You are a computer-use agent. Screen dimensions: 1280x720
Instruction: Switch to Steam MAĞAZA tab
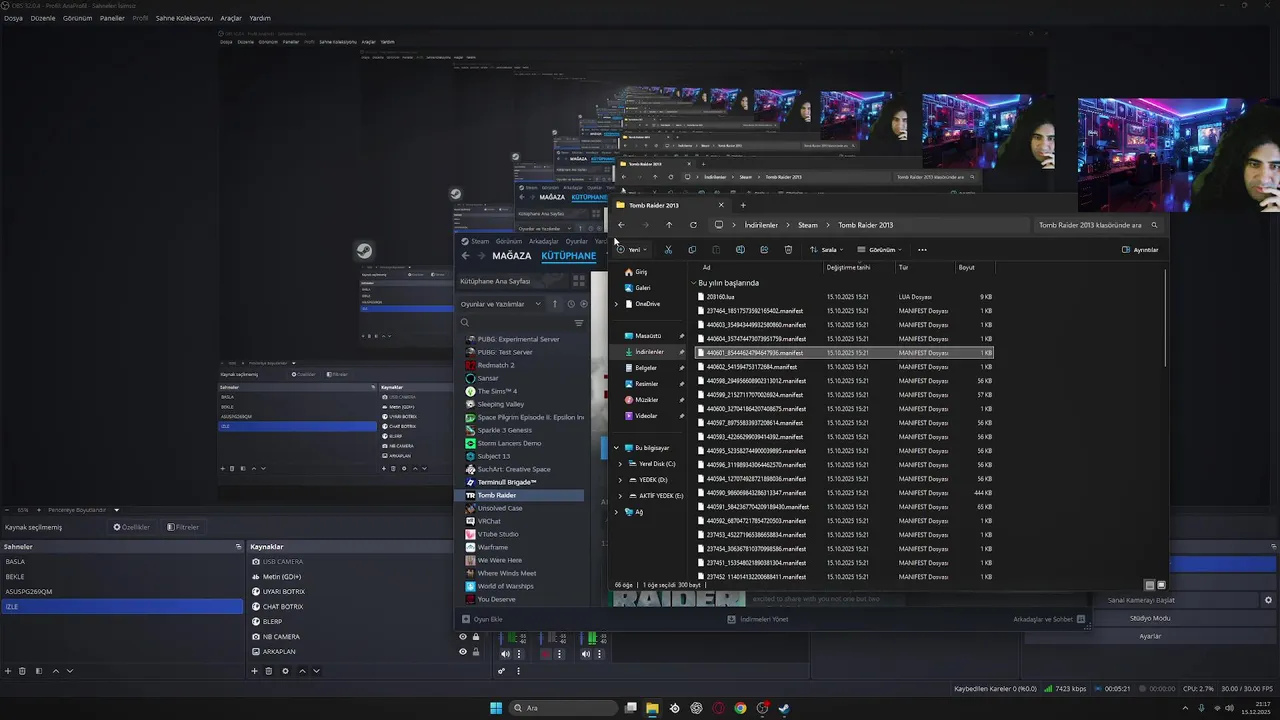pos(511,256)
